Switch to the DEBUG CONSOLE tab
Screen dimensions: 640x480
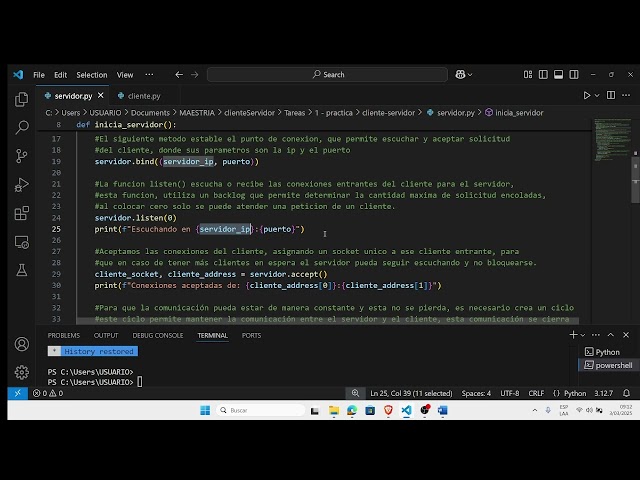pos(158,335)
